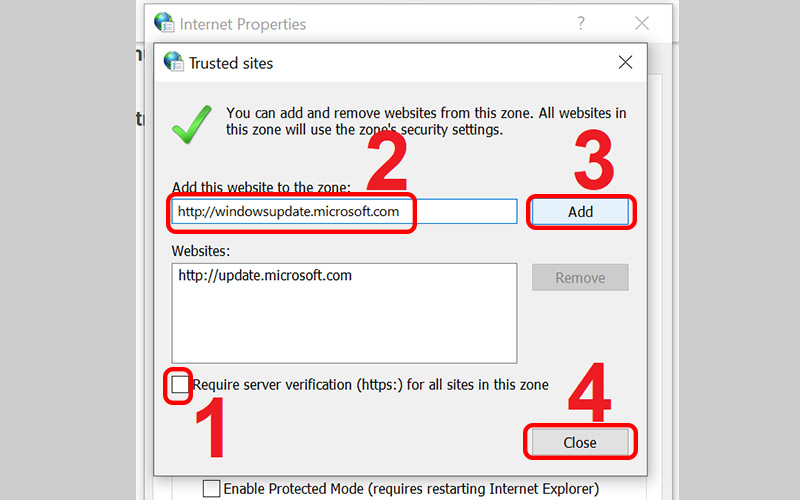Click the Websites label
The height and width of the screenshot is (500, 800).
point(201,251)
